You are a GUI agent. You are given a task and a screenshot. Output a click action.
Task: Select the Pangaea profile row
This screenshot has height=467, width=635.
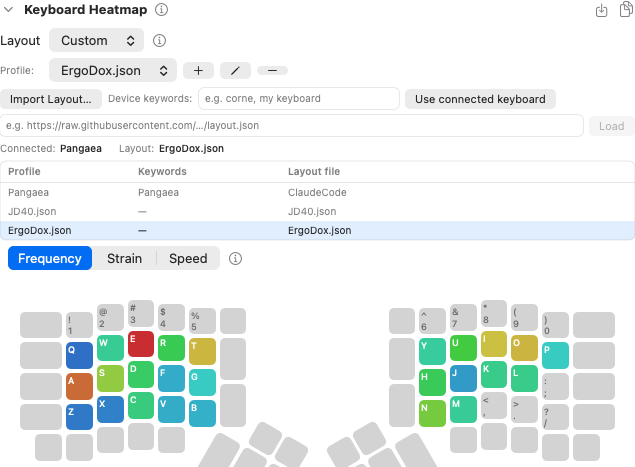point(318,192)
